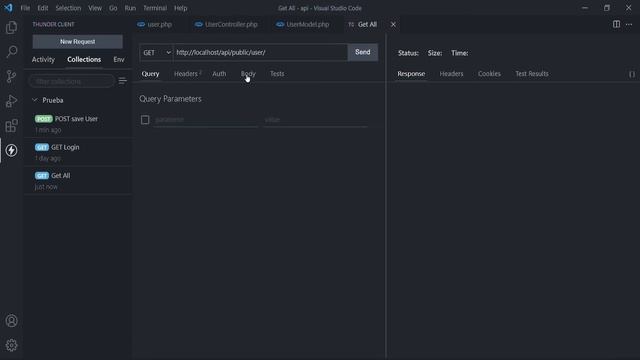Toggle the query parameter checkbox
The width and height of the screenshot is (640, 360).
(145, 120)
